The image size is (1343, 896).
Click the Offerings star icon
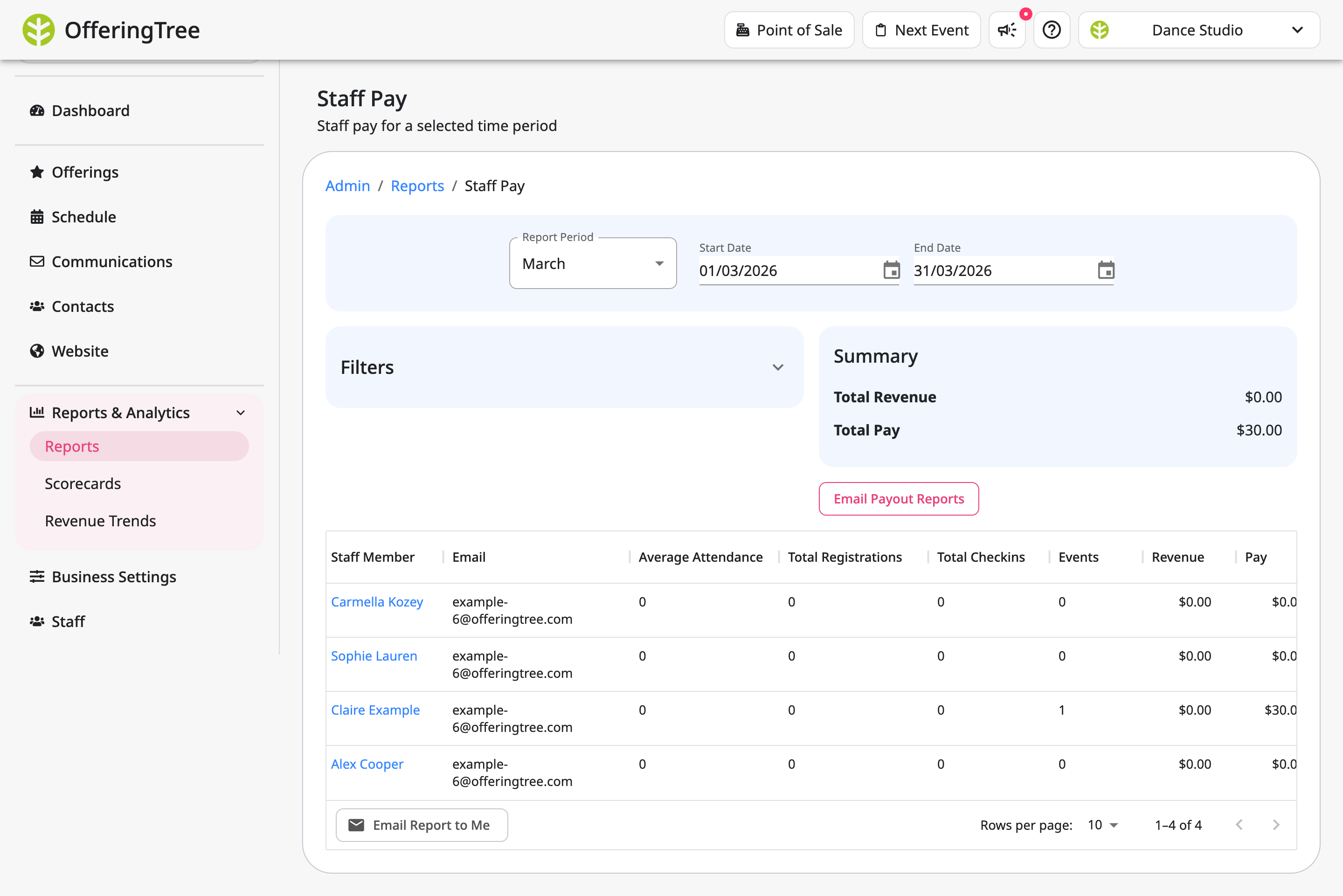pyautogui.click(x=37, y=172)
